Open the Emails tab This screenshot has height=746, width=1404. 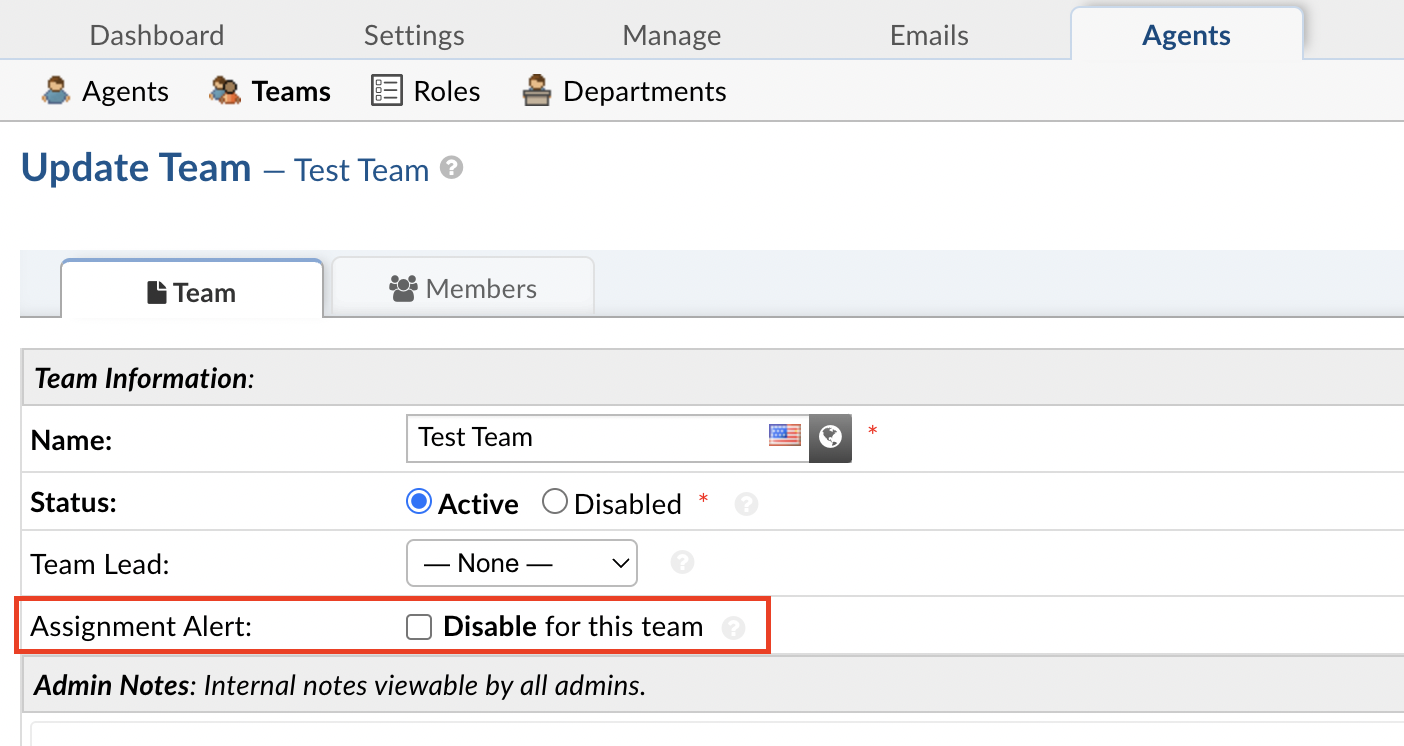(x=929, y=36)
